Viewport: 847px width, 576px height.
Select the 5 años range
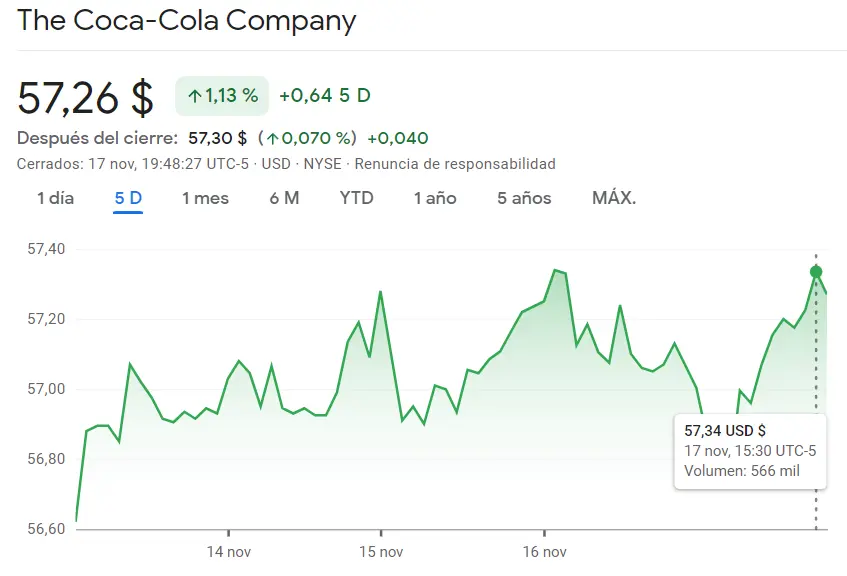[x=522, y=198]
